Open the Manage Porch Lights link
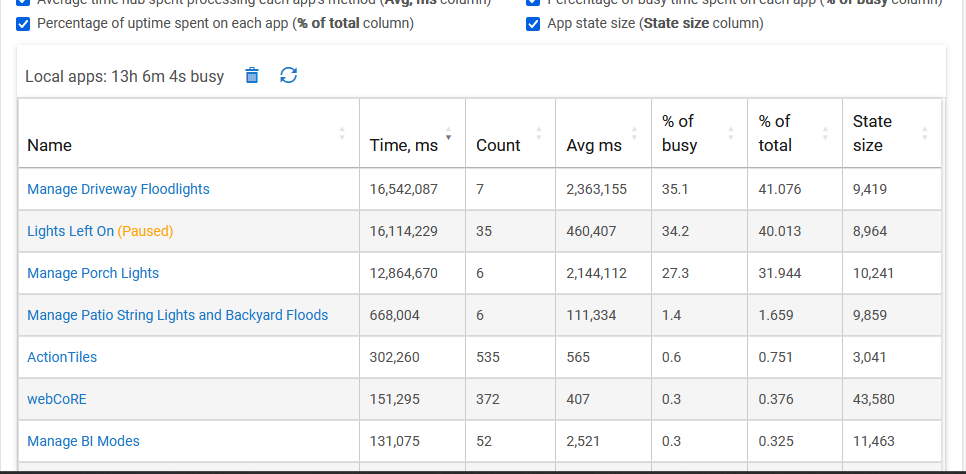Viewport: 966px width, 474px height. [93, 273]
